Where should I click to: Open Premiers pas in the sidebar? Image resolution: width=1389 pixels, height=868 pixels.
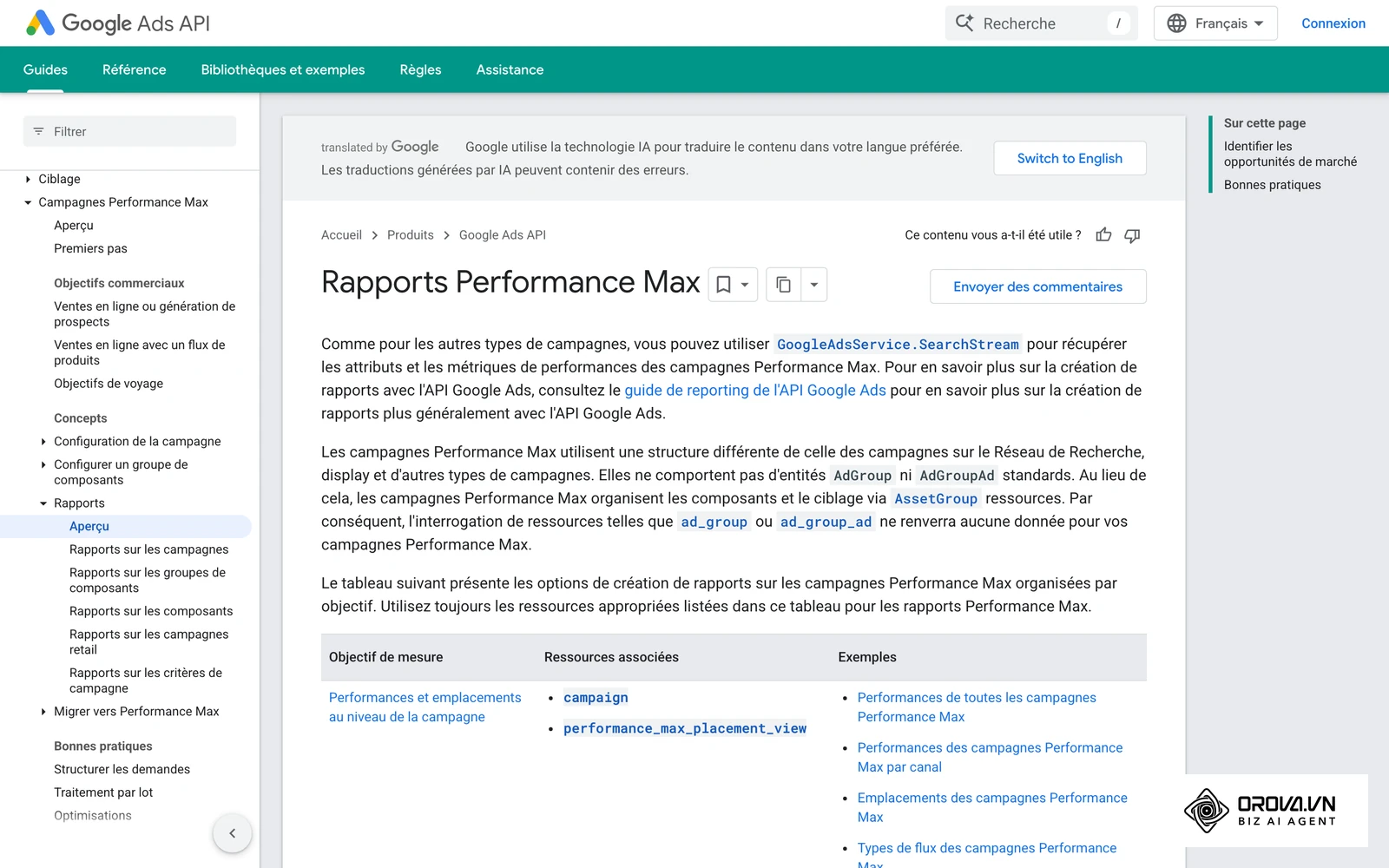tap(90, 248)
